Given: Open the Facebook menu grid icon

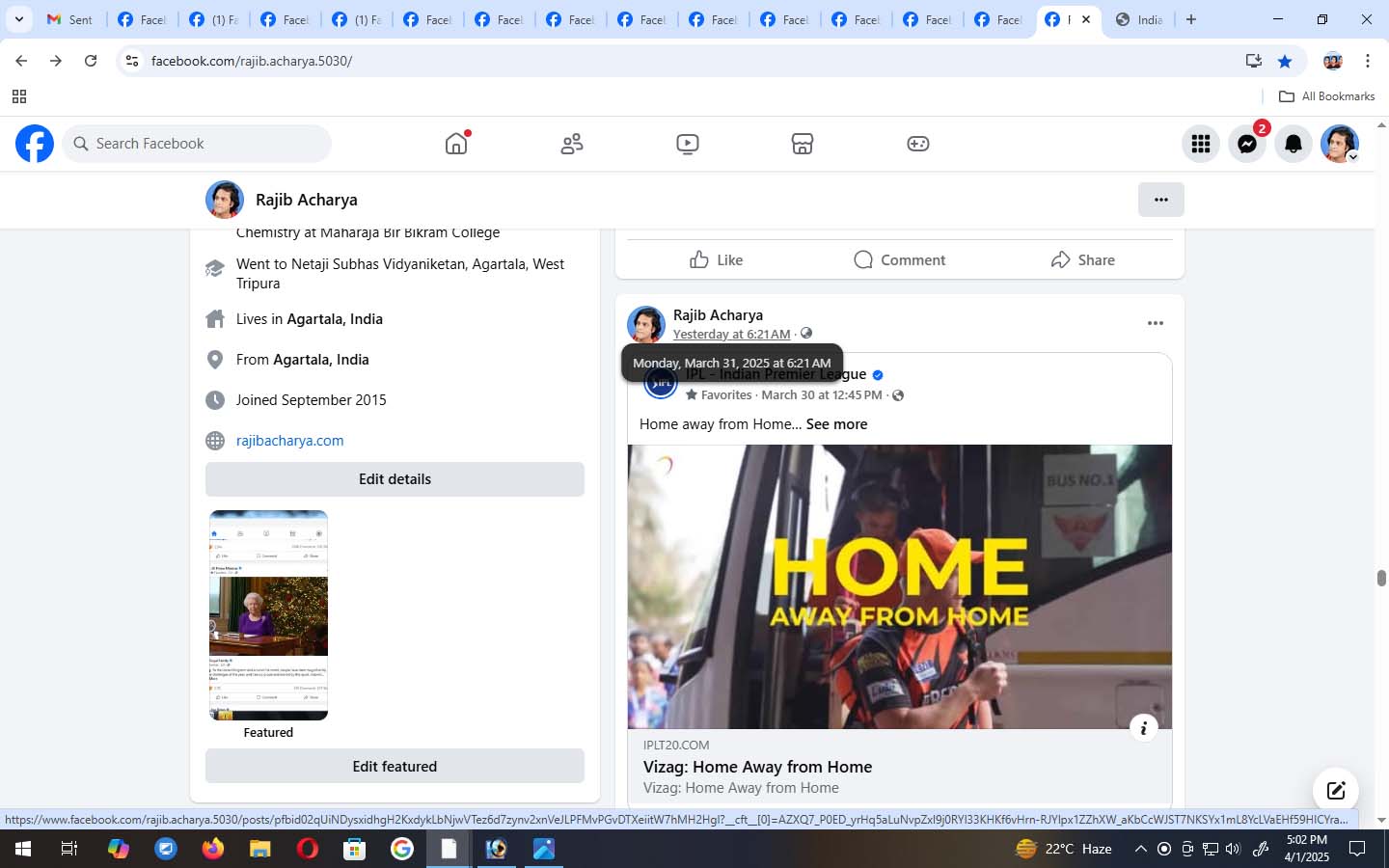Looking at the screenshot, I should pyautogui.click(x=1201, y=144).
